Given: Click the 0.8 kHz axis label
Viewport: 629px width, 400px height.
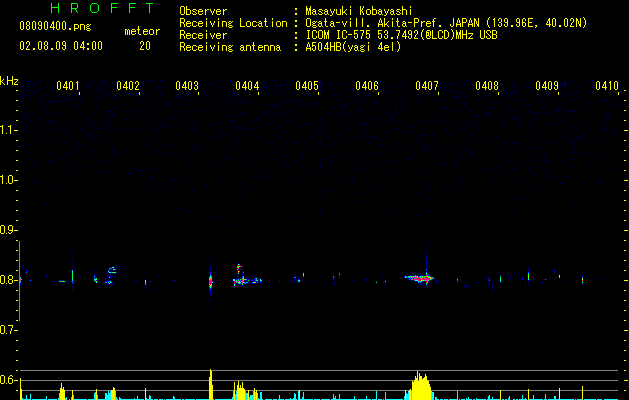Looking at the screenshot, I should tap(8, 280).
